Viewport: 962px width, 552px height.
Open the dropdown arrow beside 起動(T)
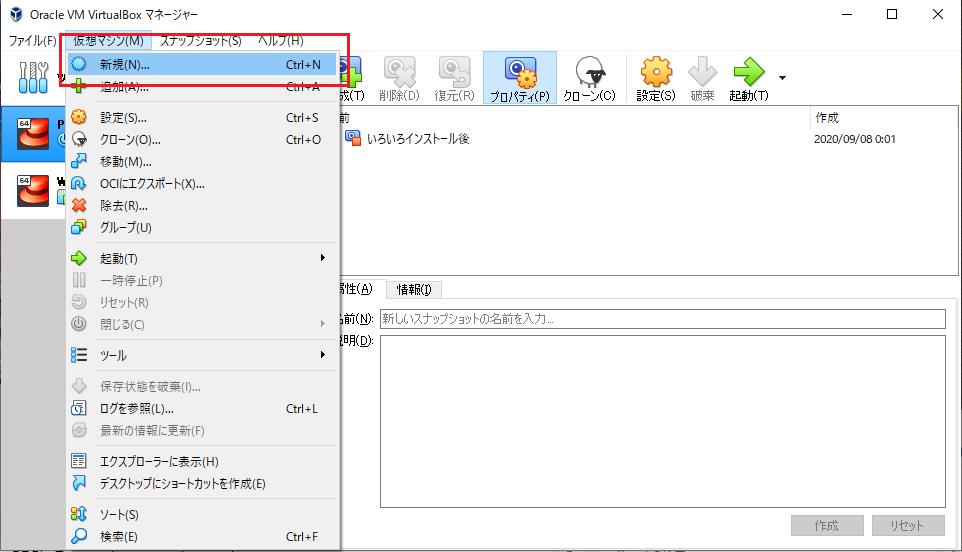click(x=782, y=78)
